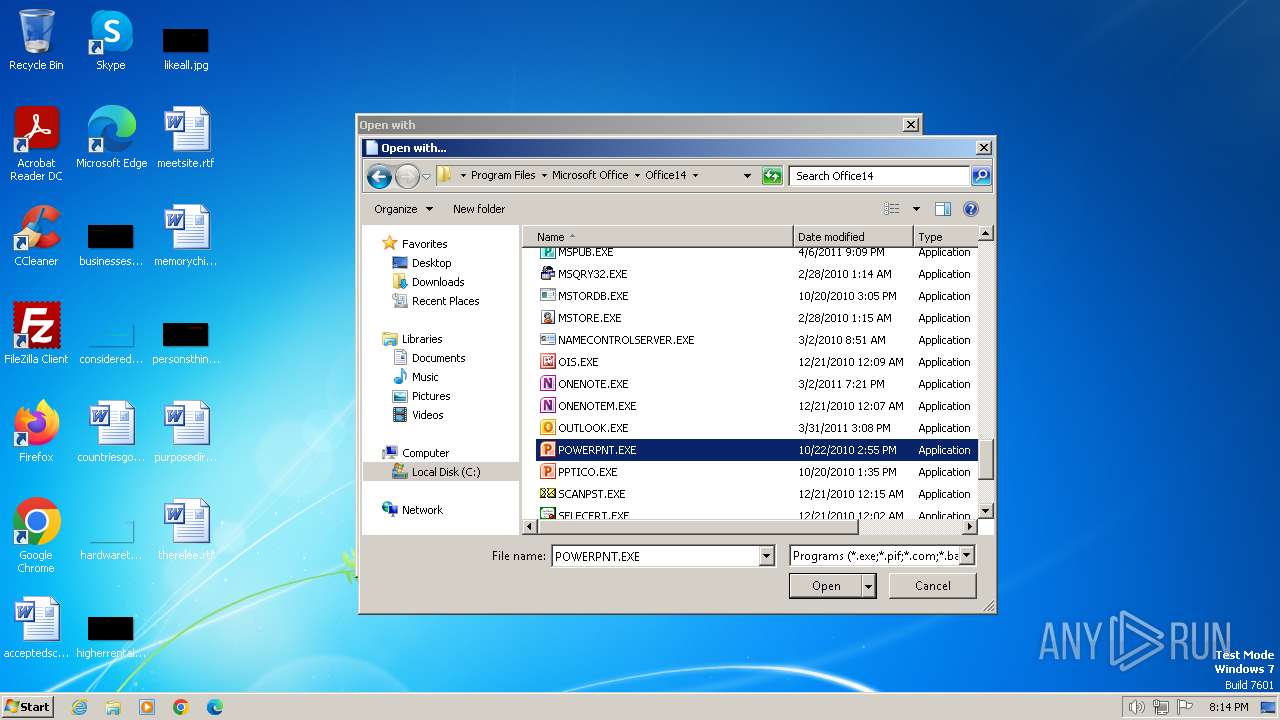Select Downloads in navigation pane
This screenshot has width=1280, height=720.
(x=438, y=282)
